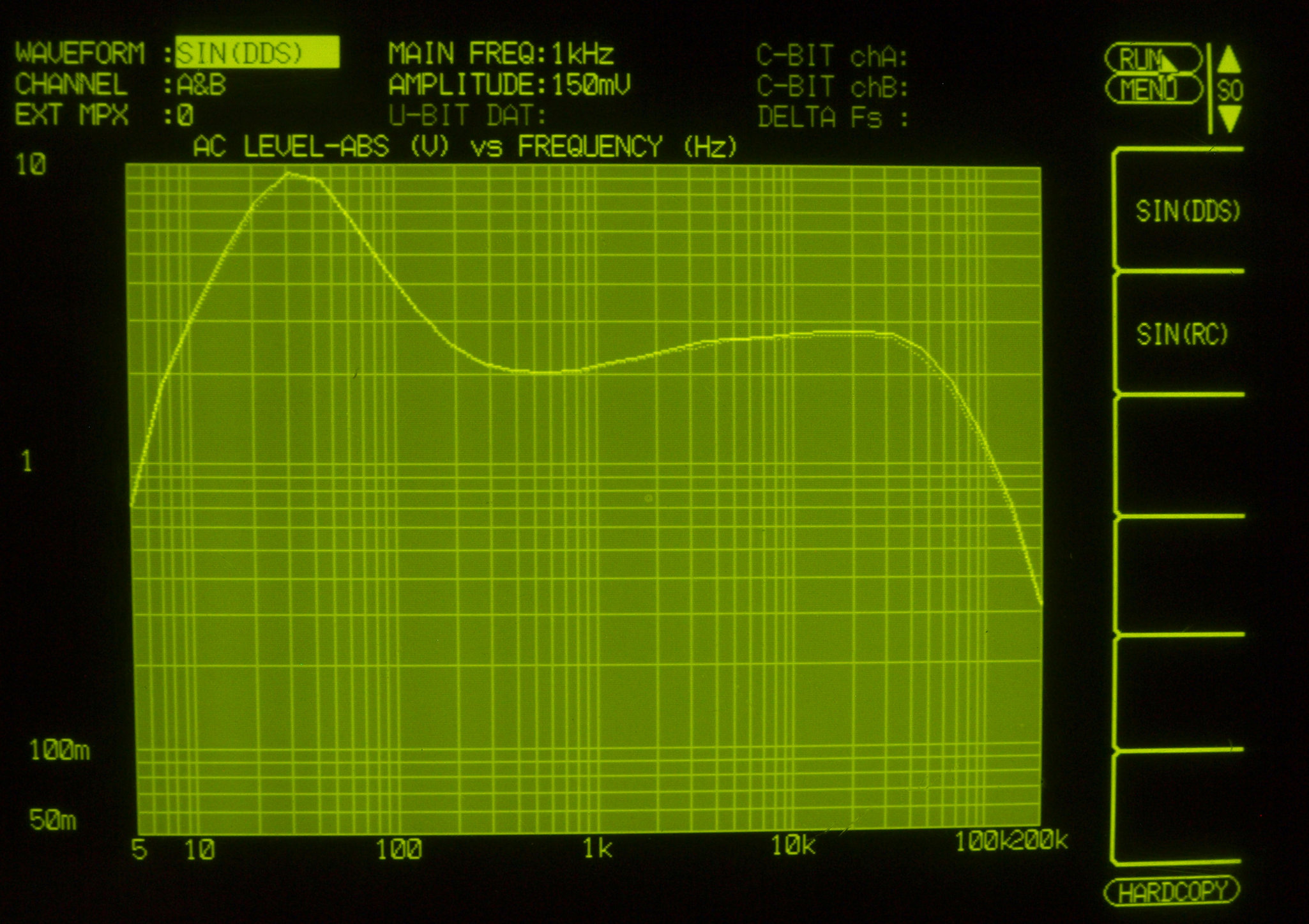The height and width of the screenshot is (924, 1309).
Task: Click the highlighted WAVEFORM SIN(DDS) field
Action: [x=257, y=53]
